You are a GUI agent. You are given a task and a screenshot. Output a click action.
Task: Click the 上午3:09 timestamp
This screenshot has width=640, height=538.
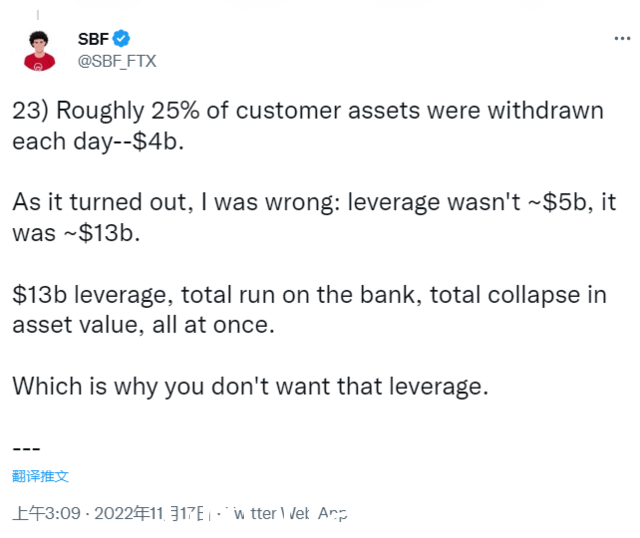pyautogui.click(x=47, y=513)
